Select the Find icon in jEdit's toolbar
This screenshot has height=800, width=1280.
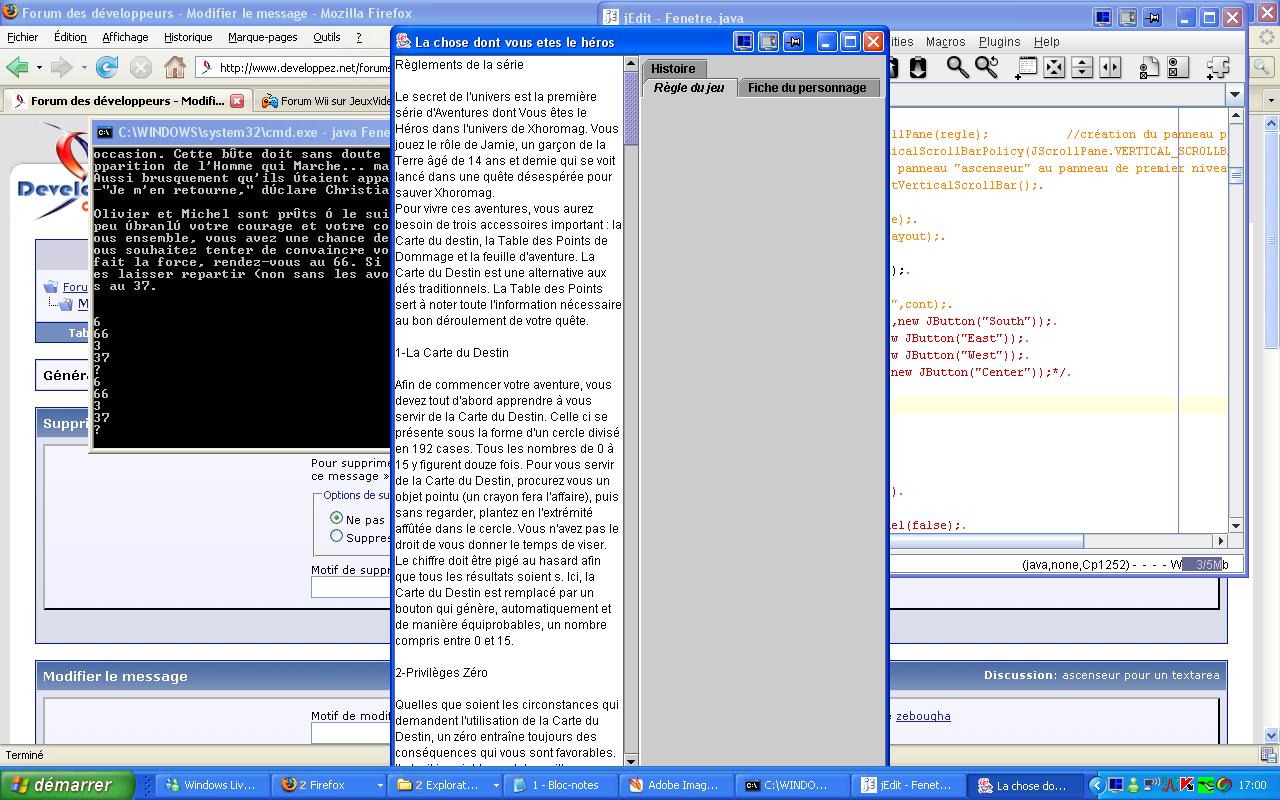pyautogui.click(x=955, y=66)
